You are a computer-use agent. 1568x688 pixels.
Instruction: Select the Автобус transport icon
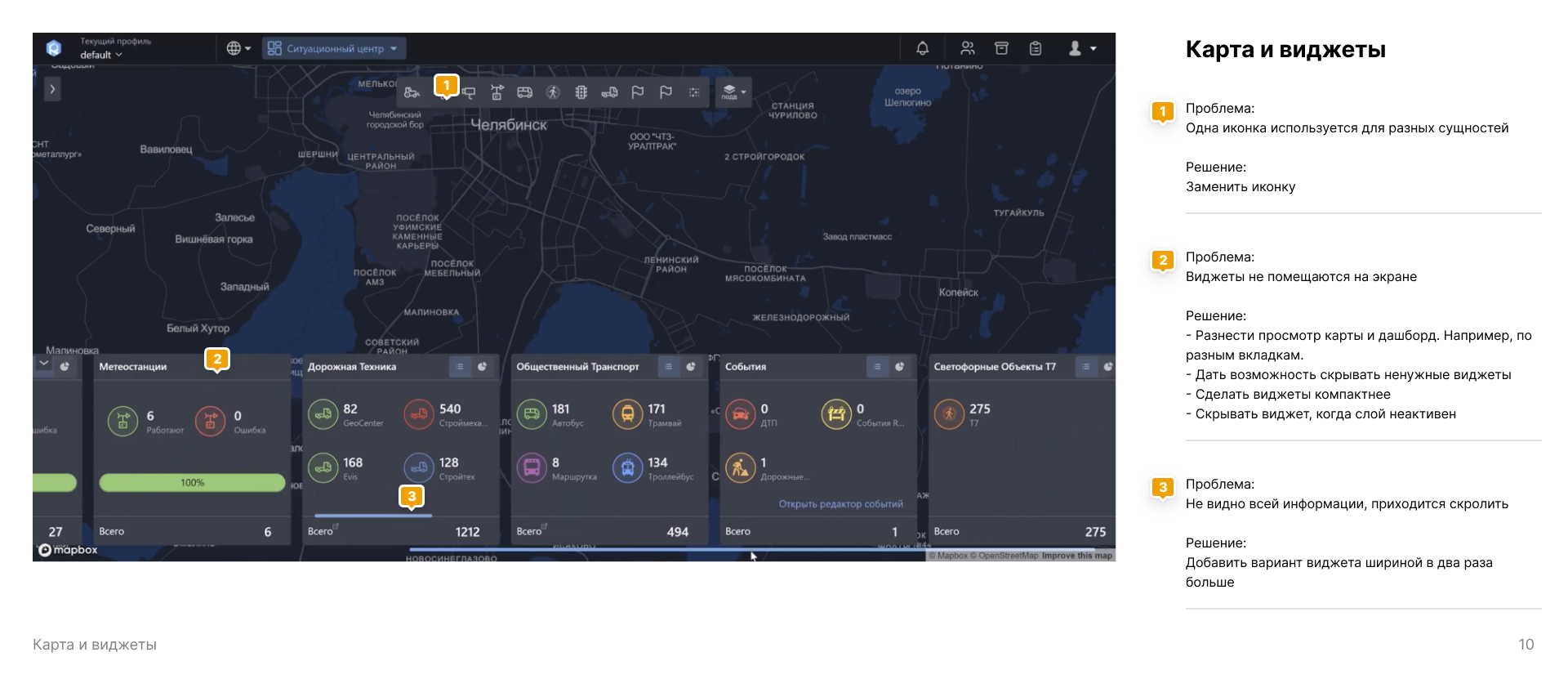coord(532,414)
